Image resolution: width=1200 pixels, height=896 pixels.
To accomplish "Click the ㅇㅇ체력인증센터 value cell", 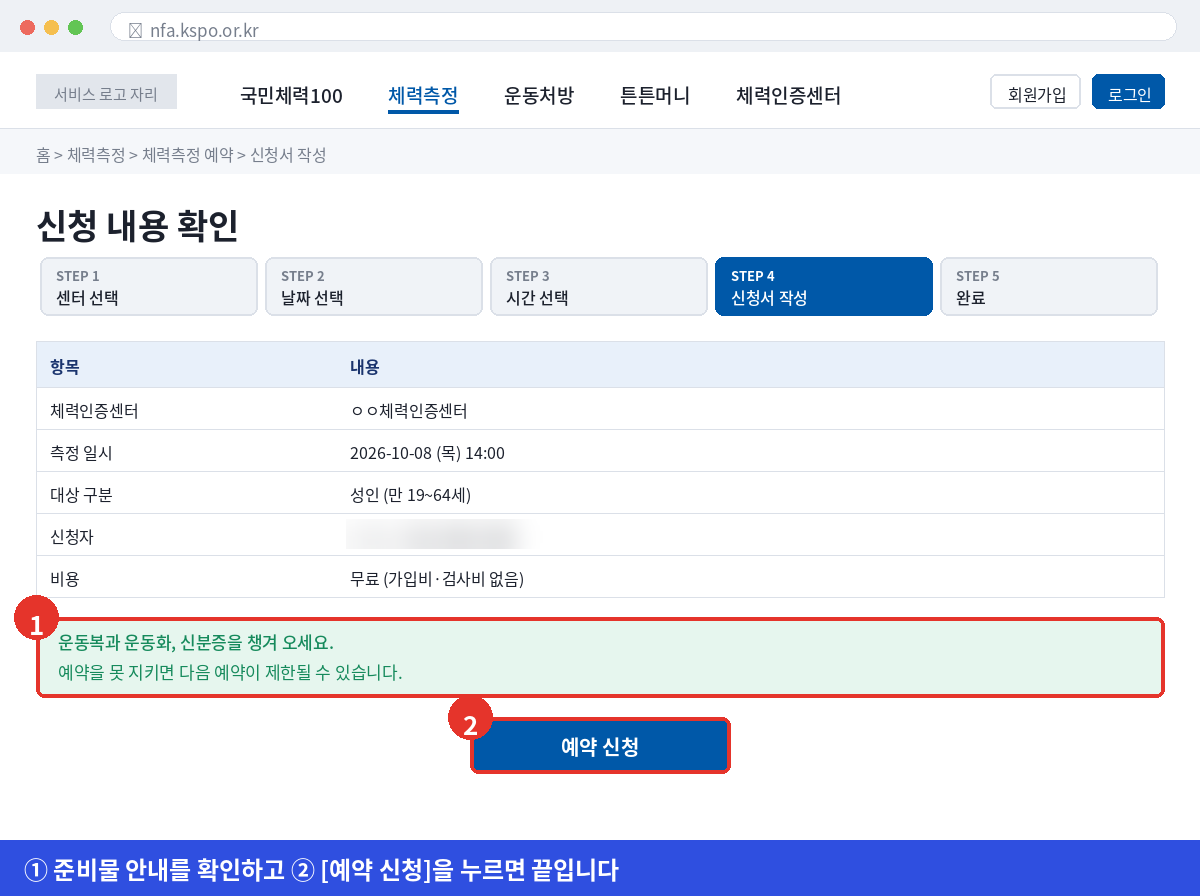I will (409, 411).
